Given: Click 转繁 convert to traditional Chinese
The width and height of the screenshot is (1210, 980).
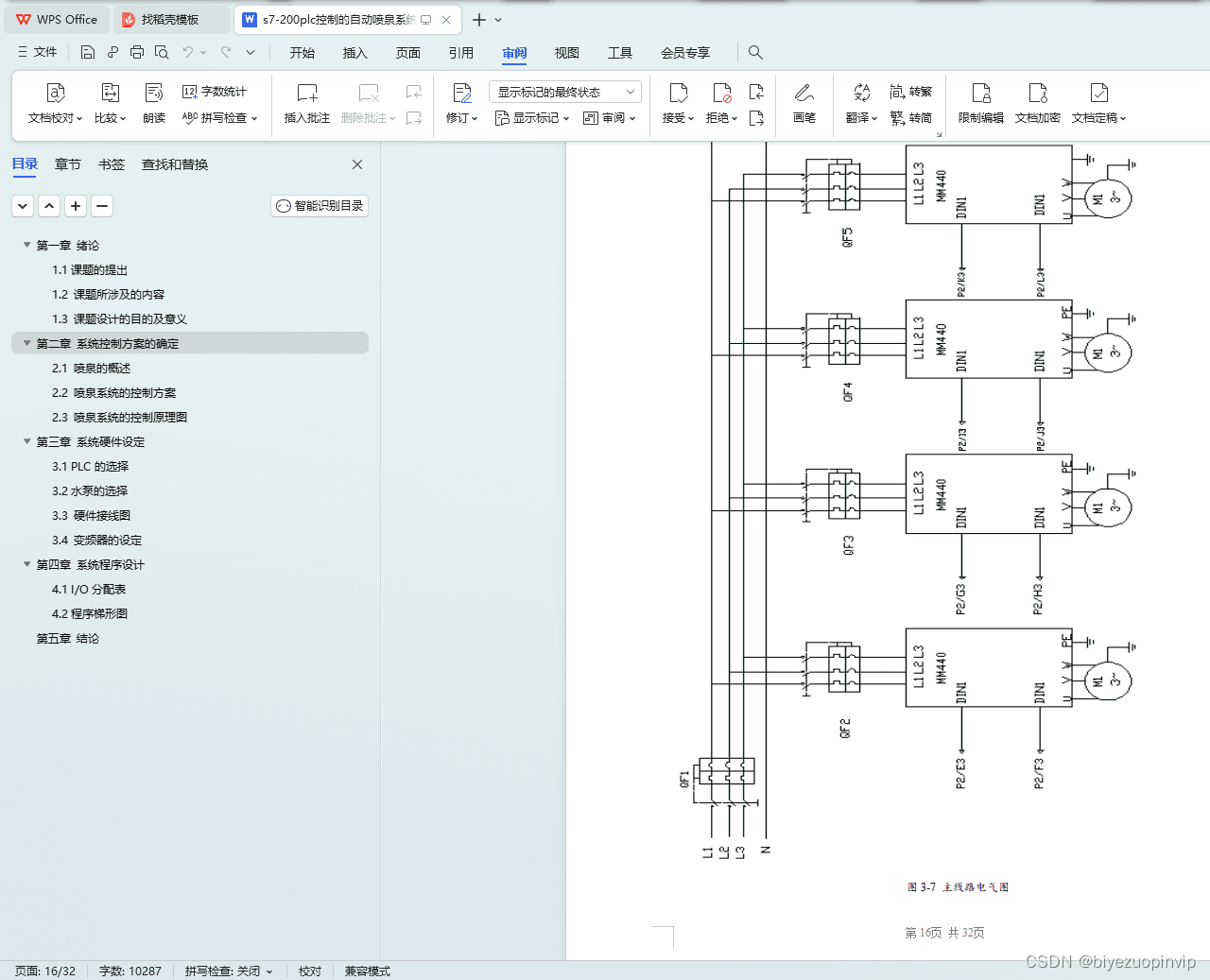Looking at the screenshot, I should (x=911, y=92).
